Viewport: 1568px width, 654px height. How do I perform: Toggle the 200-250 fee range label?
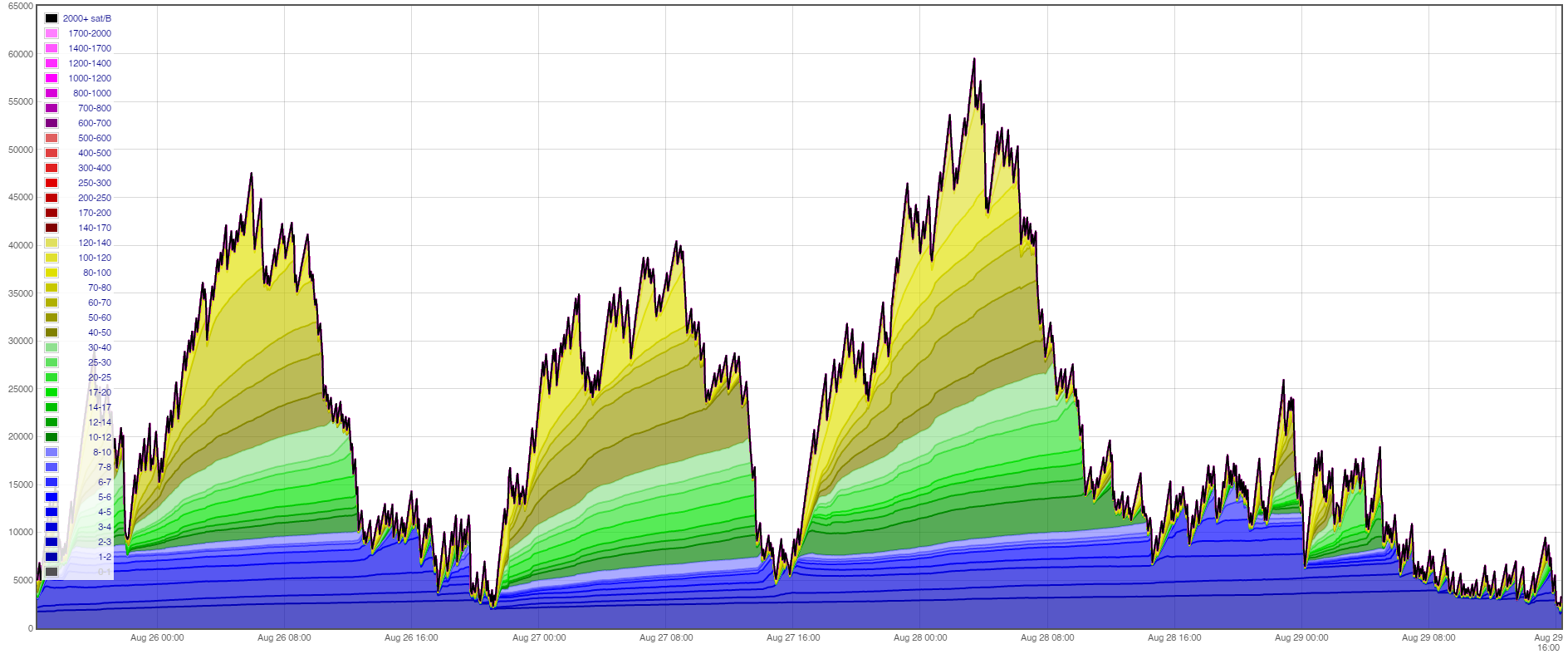95,198
